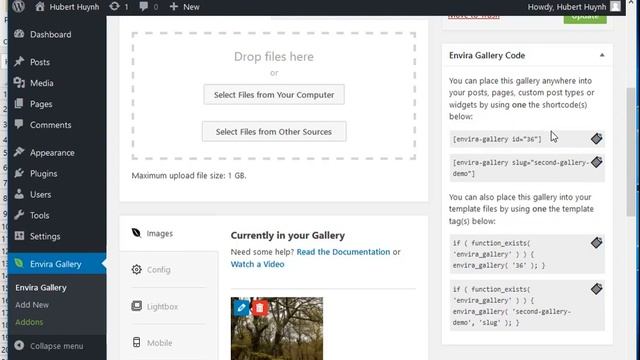This screenshot has width=640, height=360.
Task: Open the Appearance menu
Action: coord(52,153)
